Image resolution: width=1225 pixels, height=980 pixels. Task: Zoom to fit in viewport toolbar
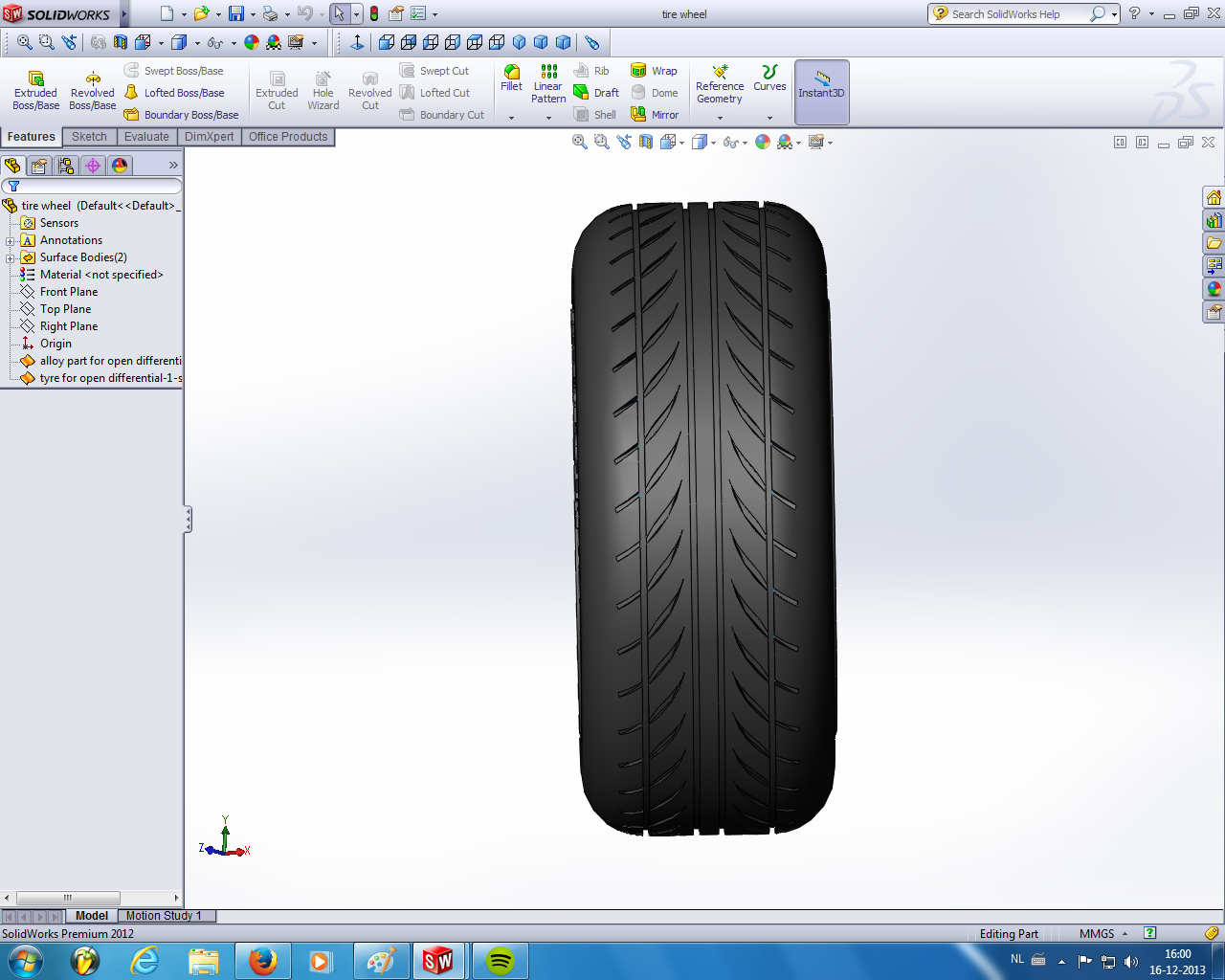[579, 142]
